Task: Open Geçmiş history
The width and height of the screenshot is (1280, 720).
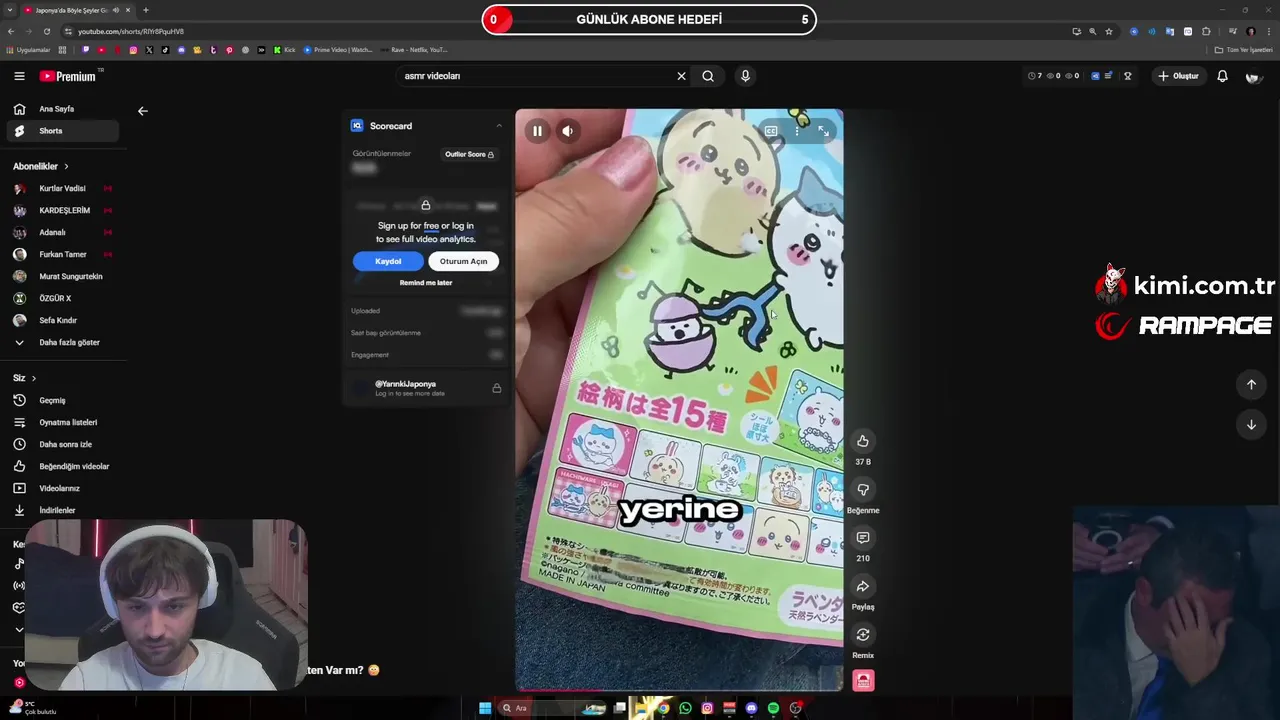Action: tap(62, 400)
